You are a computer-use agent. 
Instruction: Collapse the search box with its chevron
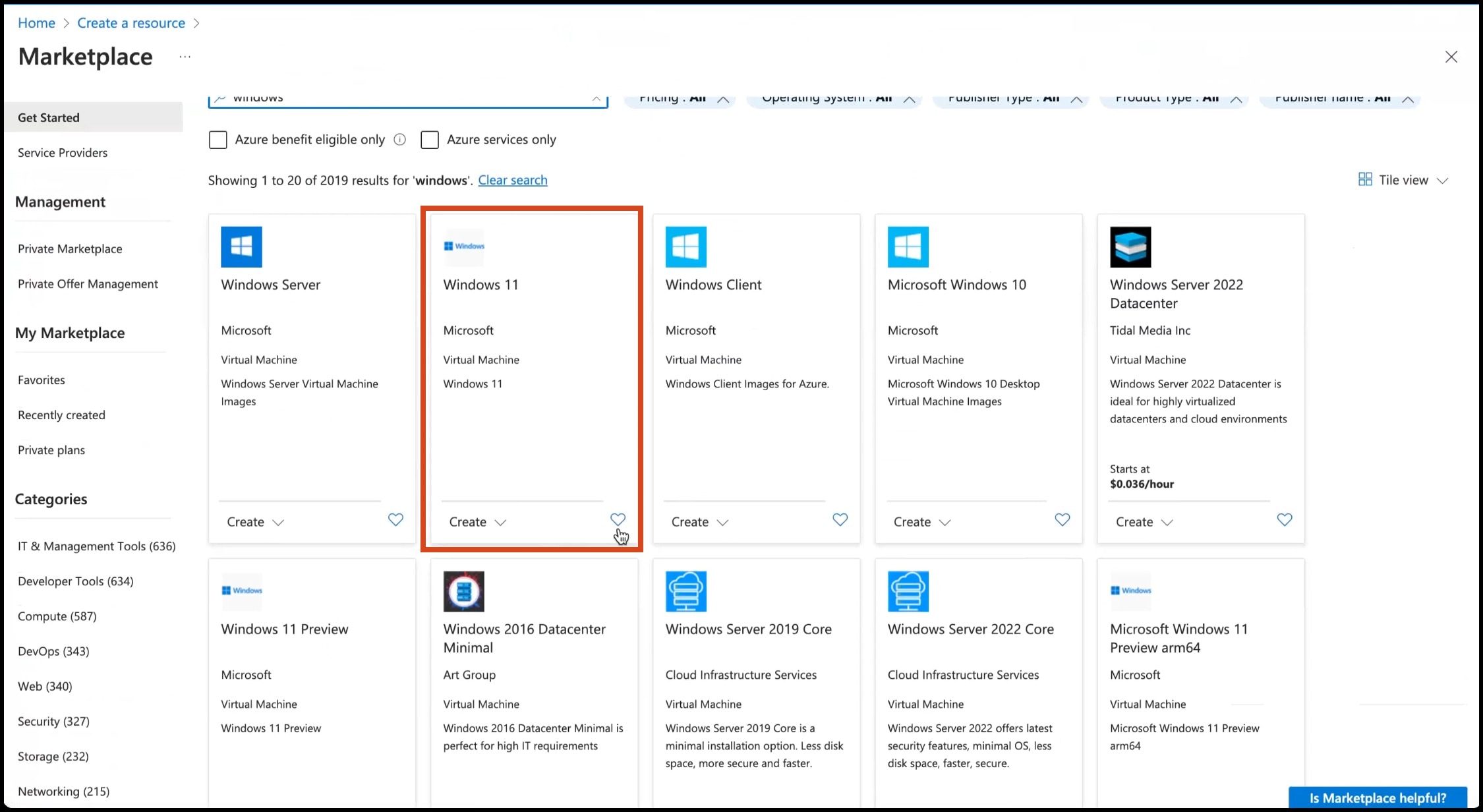click(596, 99)
